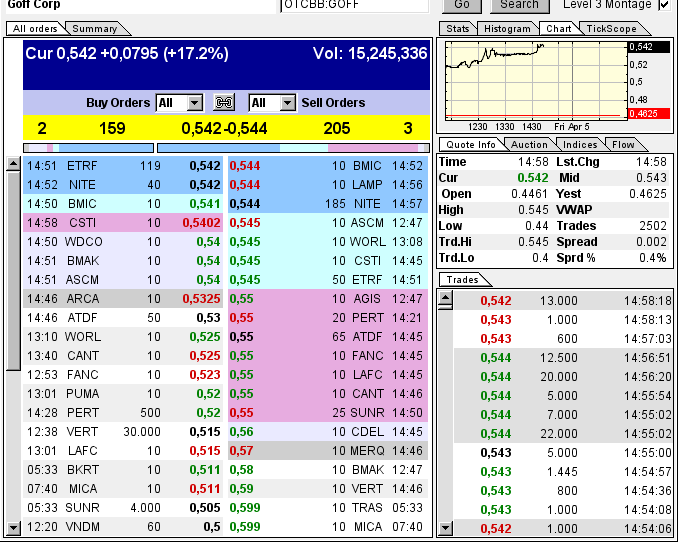Open the Flow tab

(x=623, y=144)
